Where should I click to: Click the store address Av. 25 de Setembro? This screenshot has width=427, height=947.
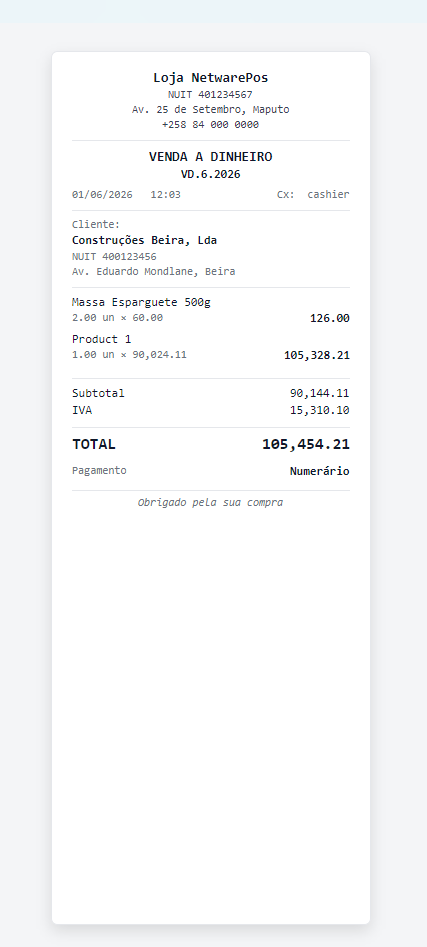coord(211,110)
